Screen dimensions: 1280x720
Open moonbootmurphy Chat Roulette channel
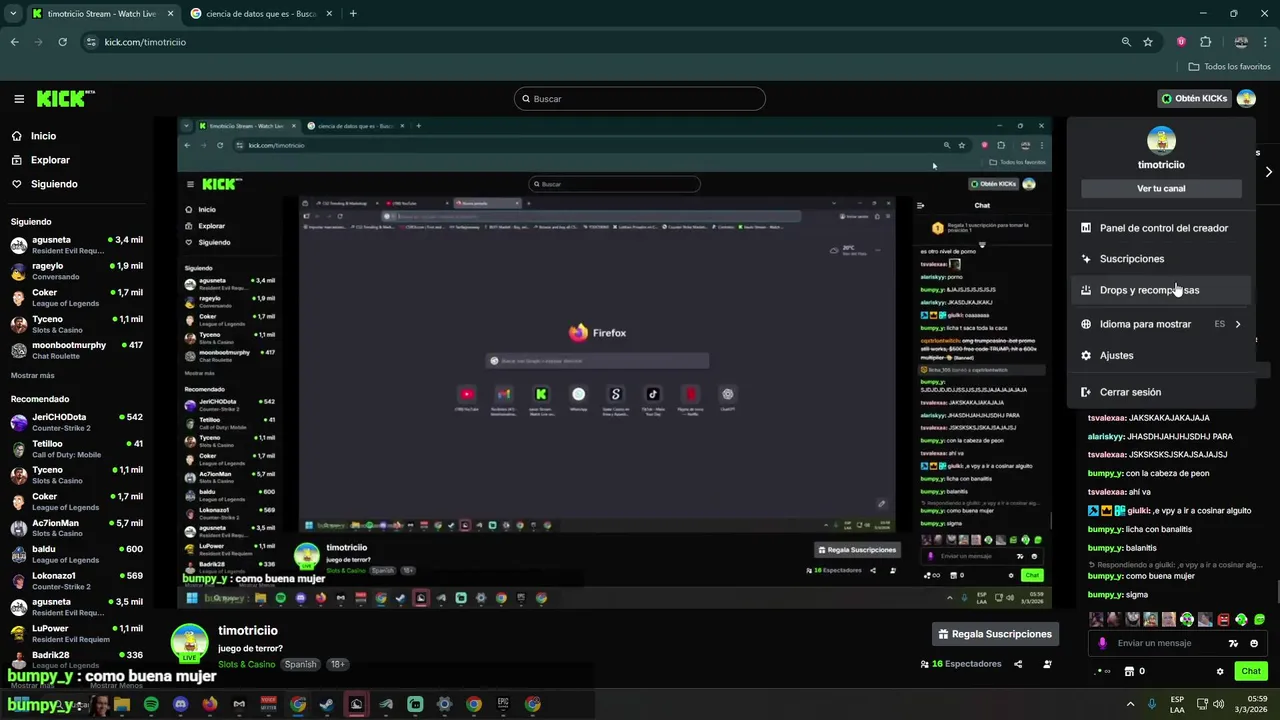click(77, 350)
